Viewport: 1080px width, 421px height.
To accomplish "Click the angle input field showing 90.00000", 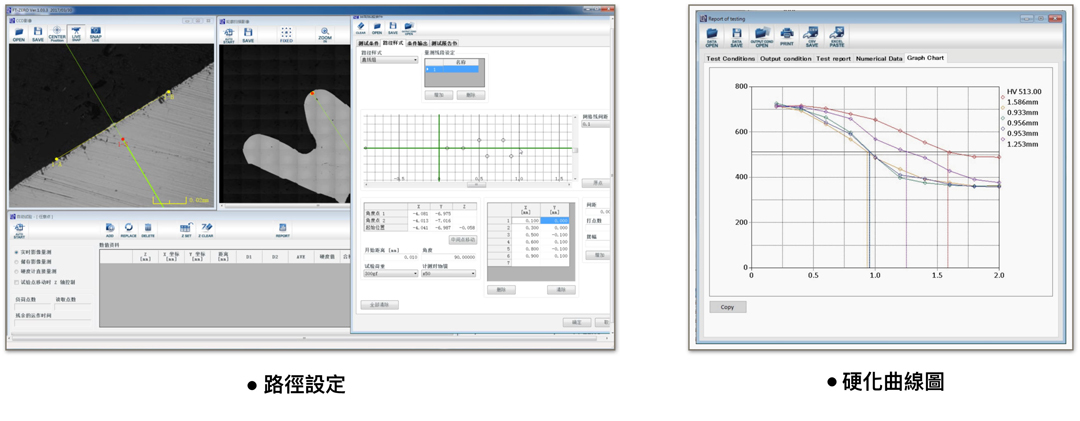I will coord(448,258).
